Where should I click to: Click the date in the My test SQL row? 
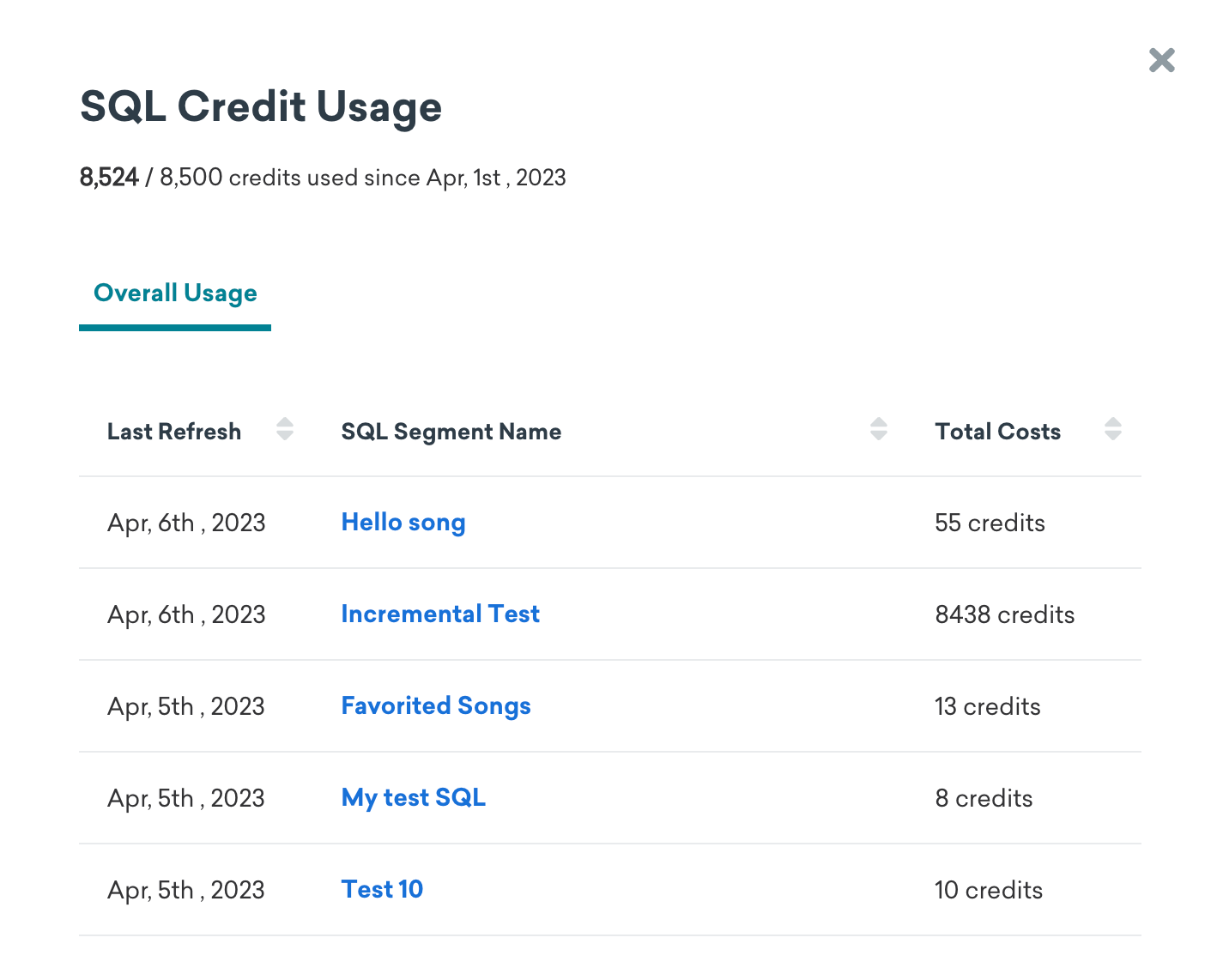click(x=186, y=798)
